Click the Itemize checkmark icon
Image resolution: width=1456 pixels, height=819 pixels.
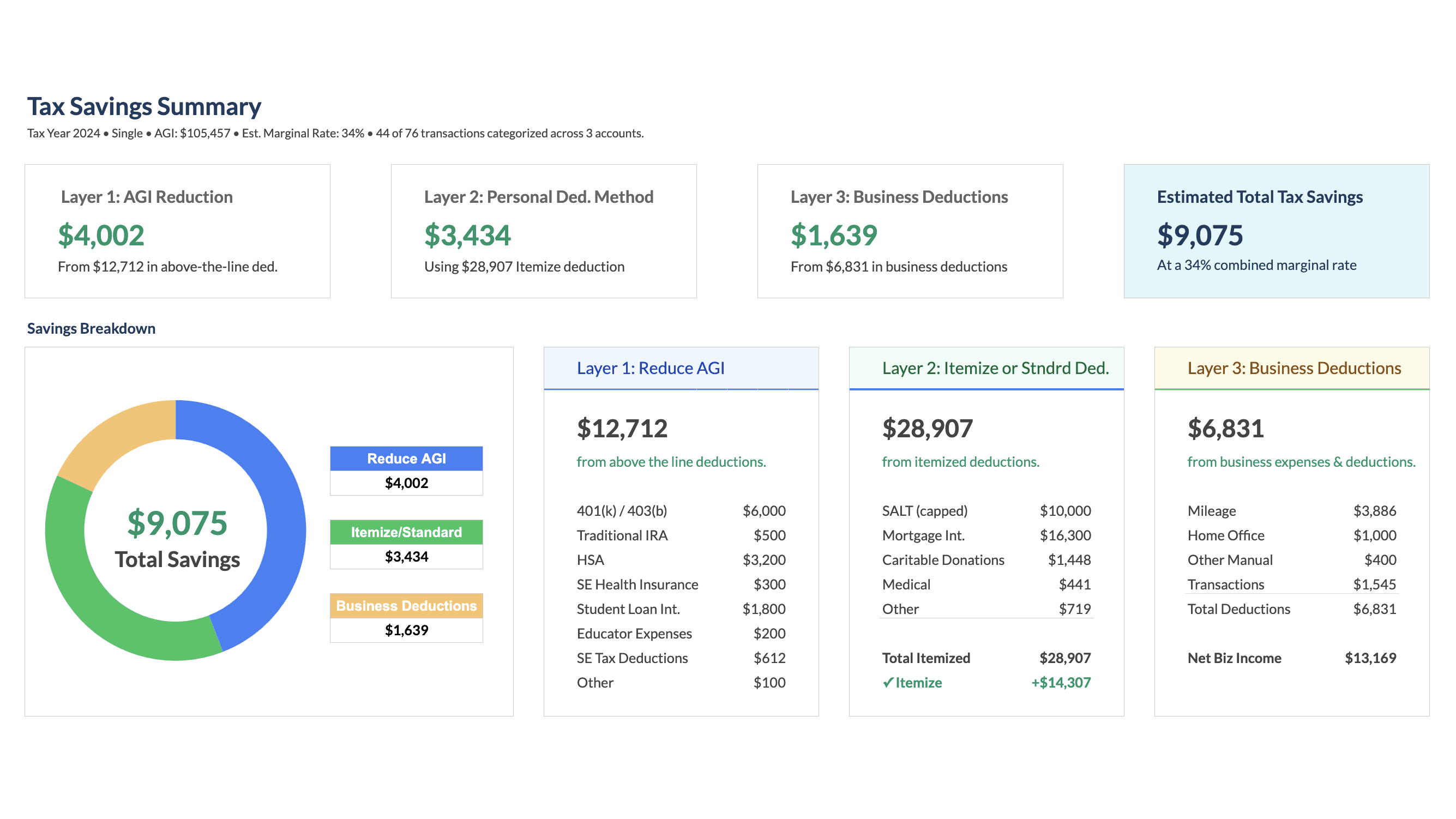pyautogui.click(x=887, y=682)
